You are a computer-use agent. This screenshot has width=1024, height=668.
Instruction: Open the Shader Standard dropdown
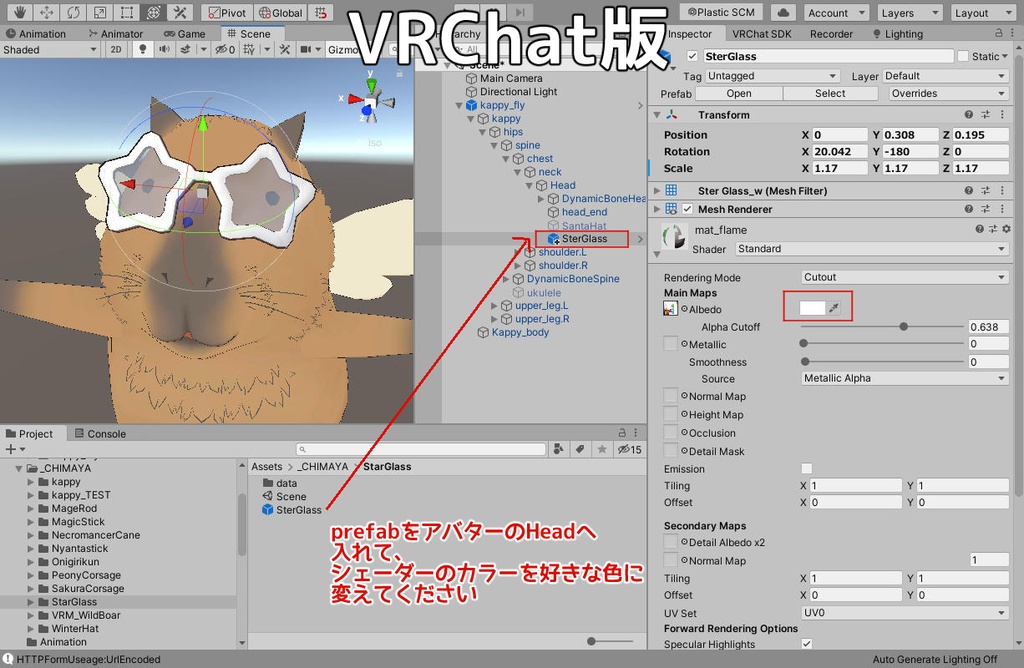click(x=872, y=249)
